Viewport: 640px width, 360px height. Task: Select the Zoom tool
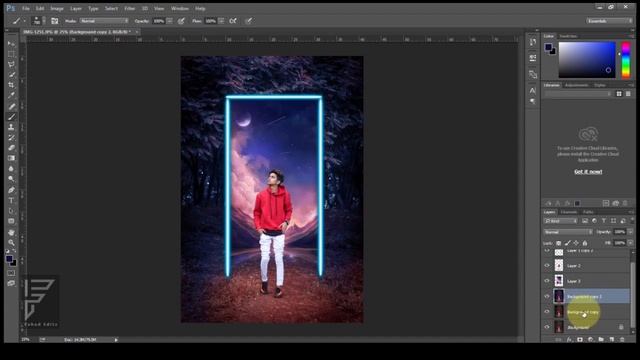(x=11, y=243)
